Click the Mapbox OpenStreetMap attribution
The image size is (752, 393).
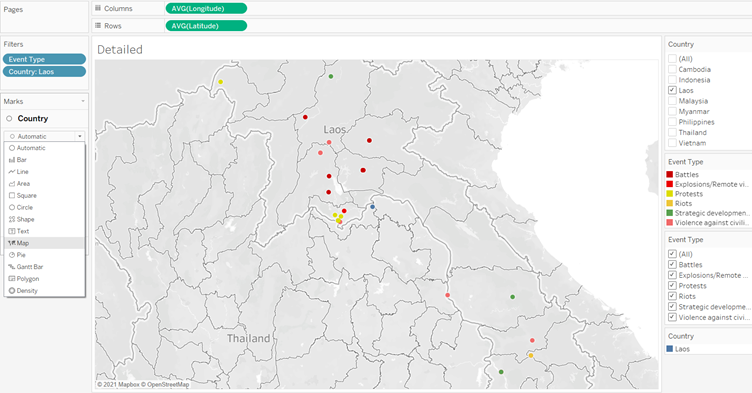[x=143, y=384]
